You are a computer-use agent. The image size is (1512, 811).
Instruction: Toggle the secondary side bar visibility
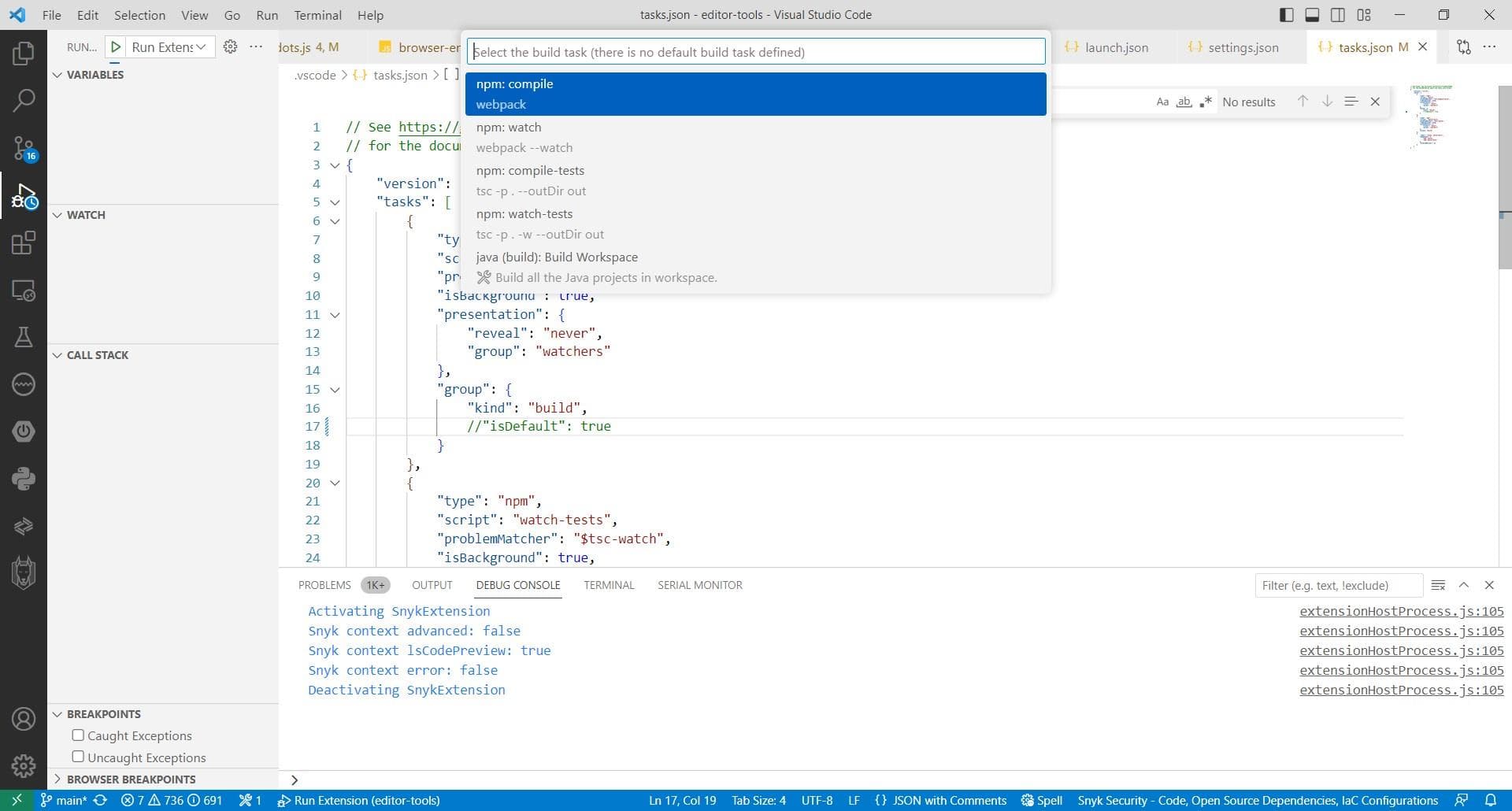1338,15
